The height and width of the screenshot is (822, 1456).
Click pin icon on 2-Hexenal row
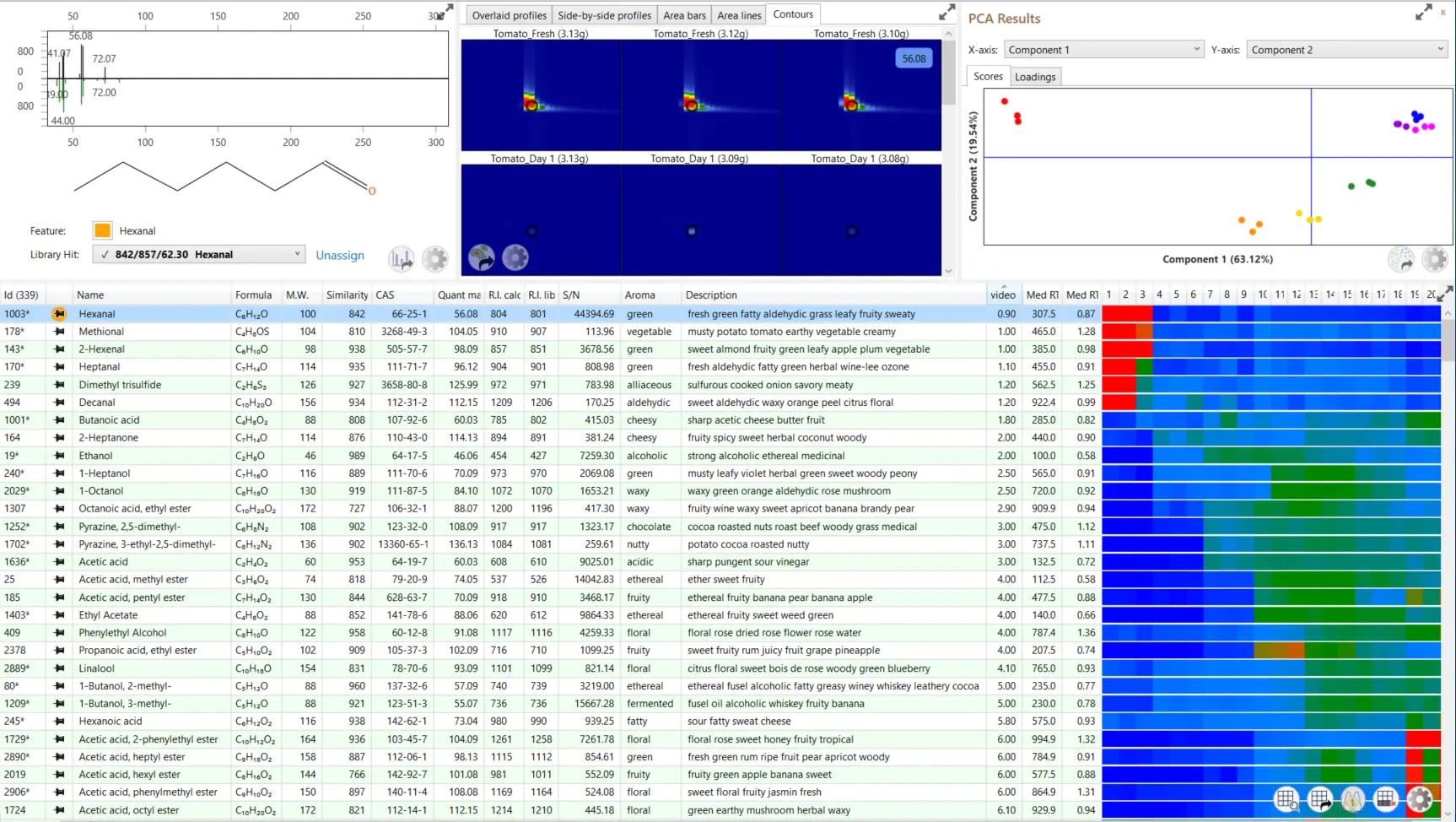click(x=59, y=349)
